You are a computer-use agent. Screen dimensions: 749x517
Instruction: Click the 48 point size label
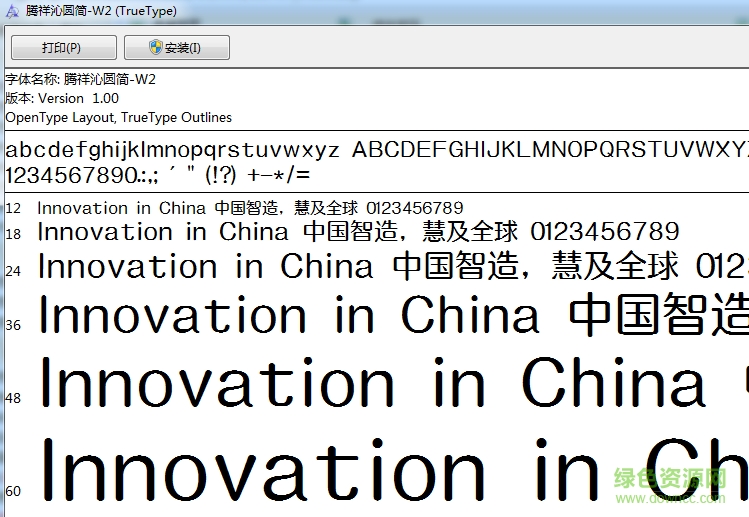[13, 397]
